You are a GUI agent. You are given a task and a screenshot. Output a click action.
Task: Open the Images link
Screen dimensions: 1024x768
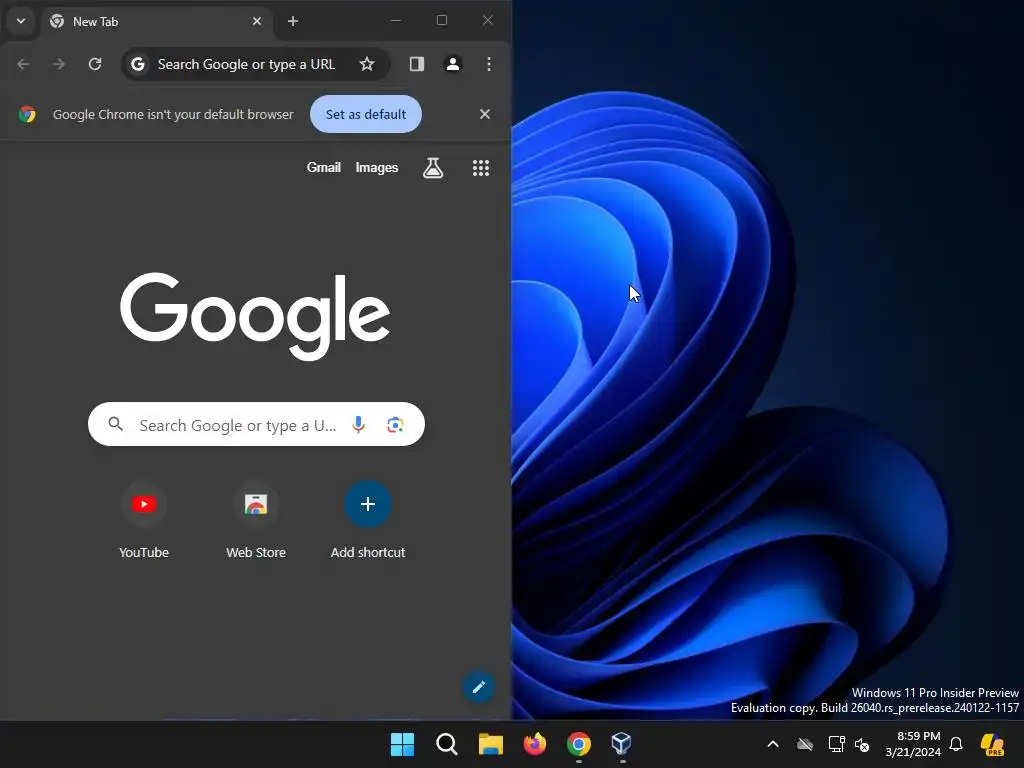click(377, 168)
